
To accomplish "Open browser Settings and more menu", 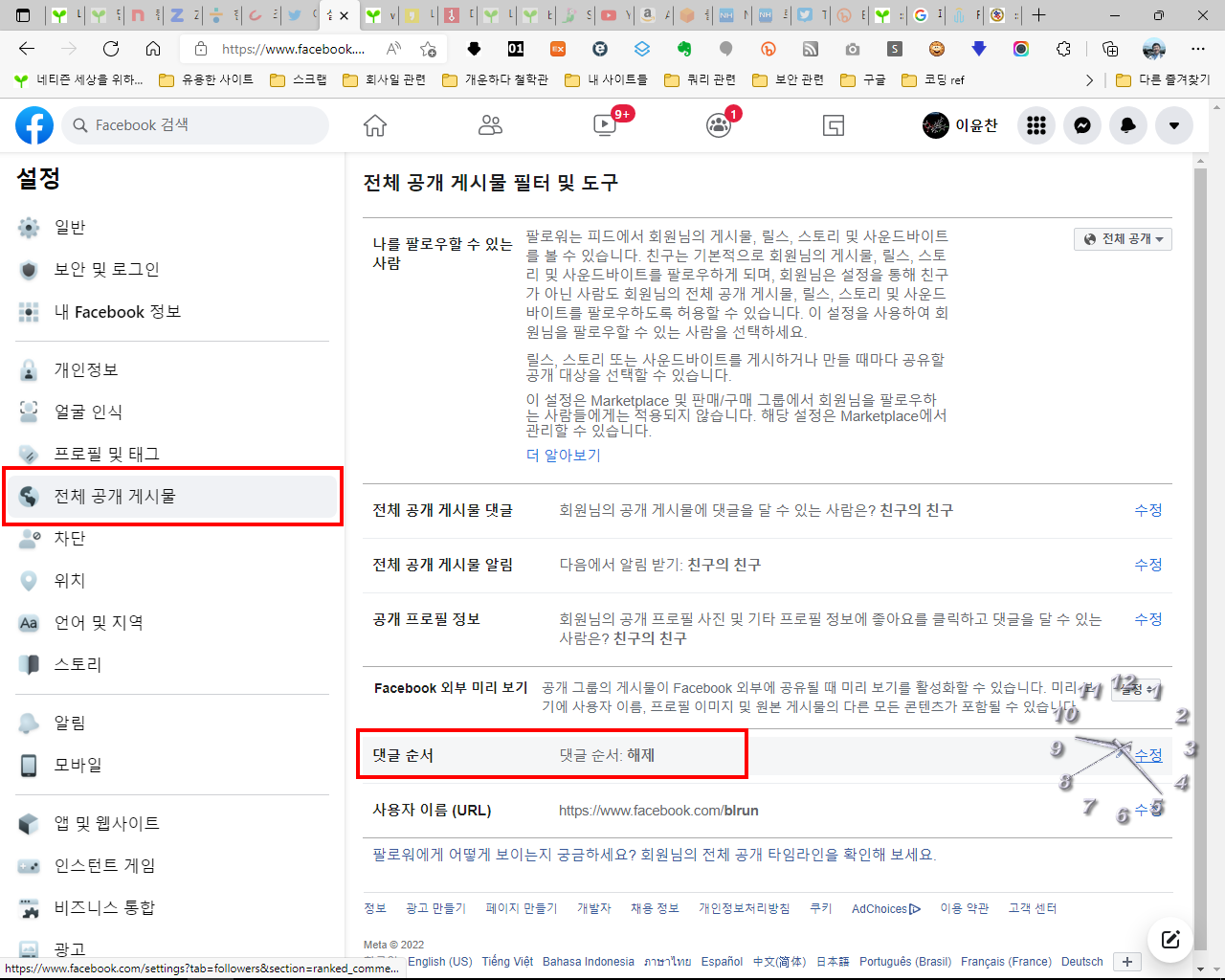I will point(1198,49).
